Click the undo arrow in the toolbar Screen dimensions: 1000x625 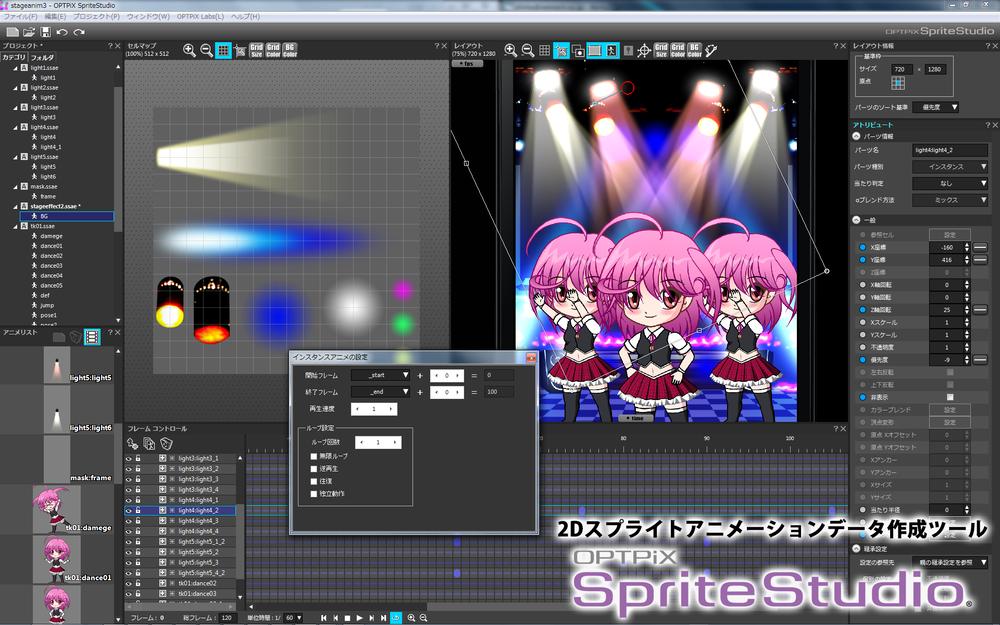click(63, 32)
